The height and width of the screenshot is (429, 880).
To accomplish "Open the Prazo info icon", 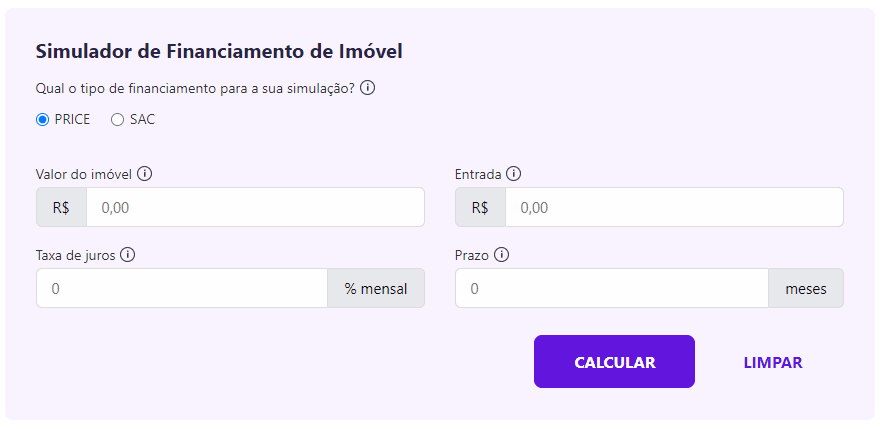I will click(502, 255).
